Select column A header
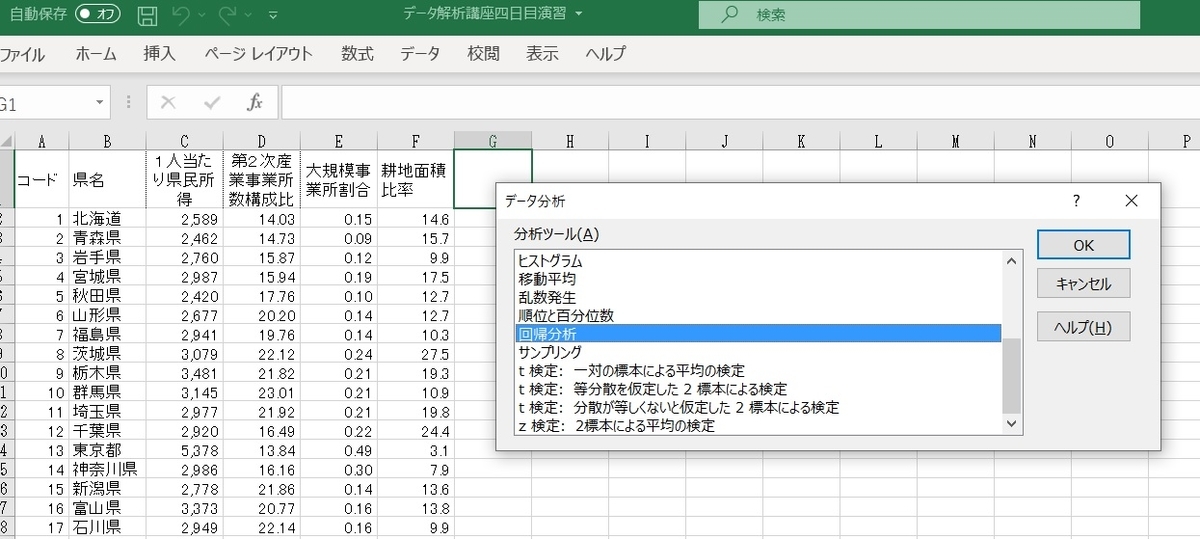1200x539 pixels. [42, 142]
